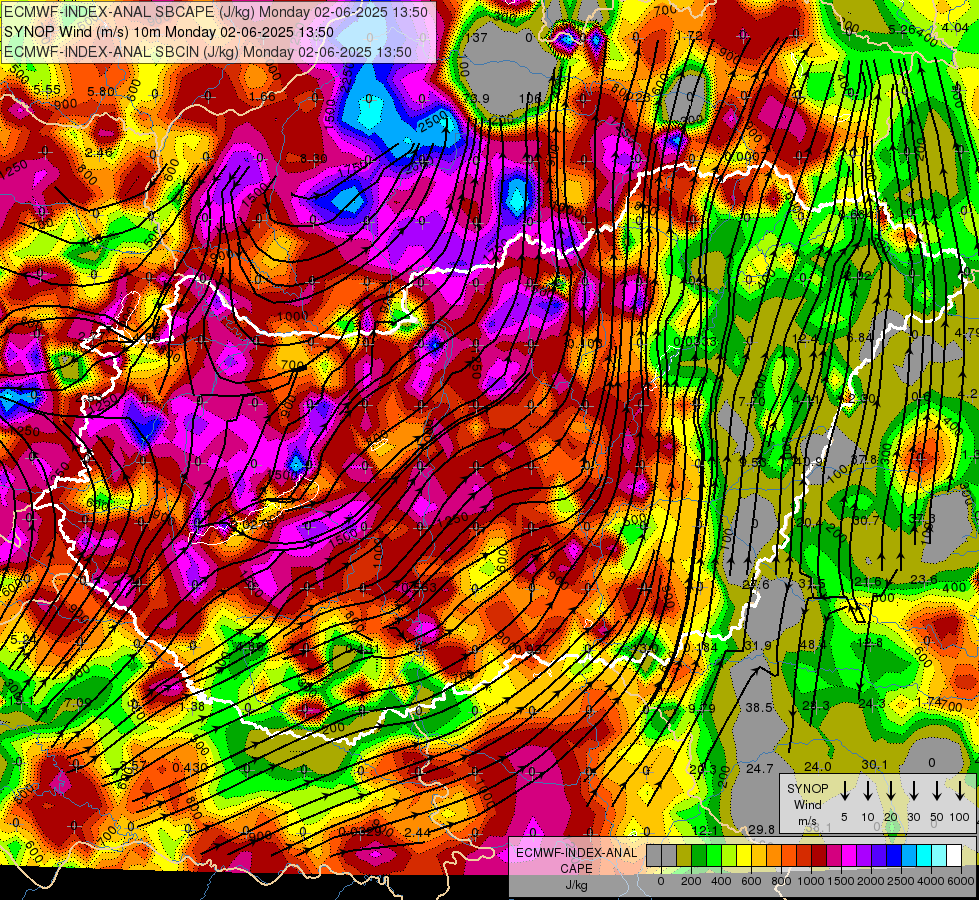This screenshot has width=979, height=900.
Task: Select the crimson-pink swatch left of 1500 tick
Action: 834,855
